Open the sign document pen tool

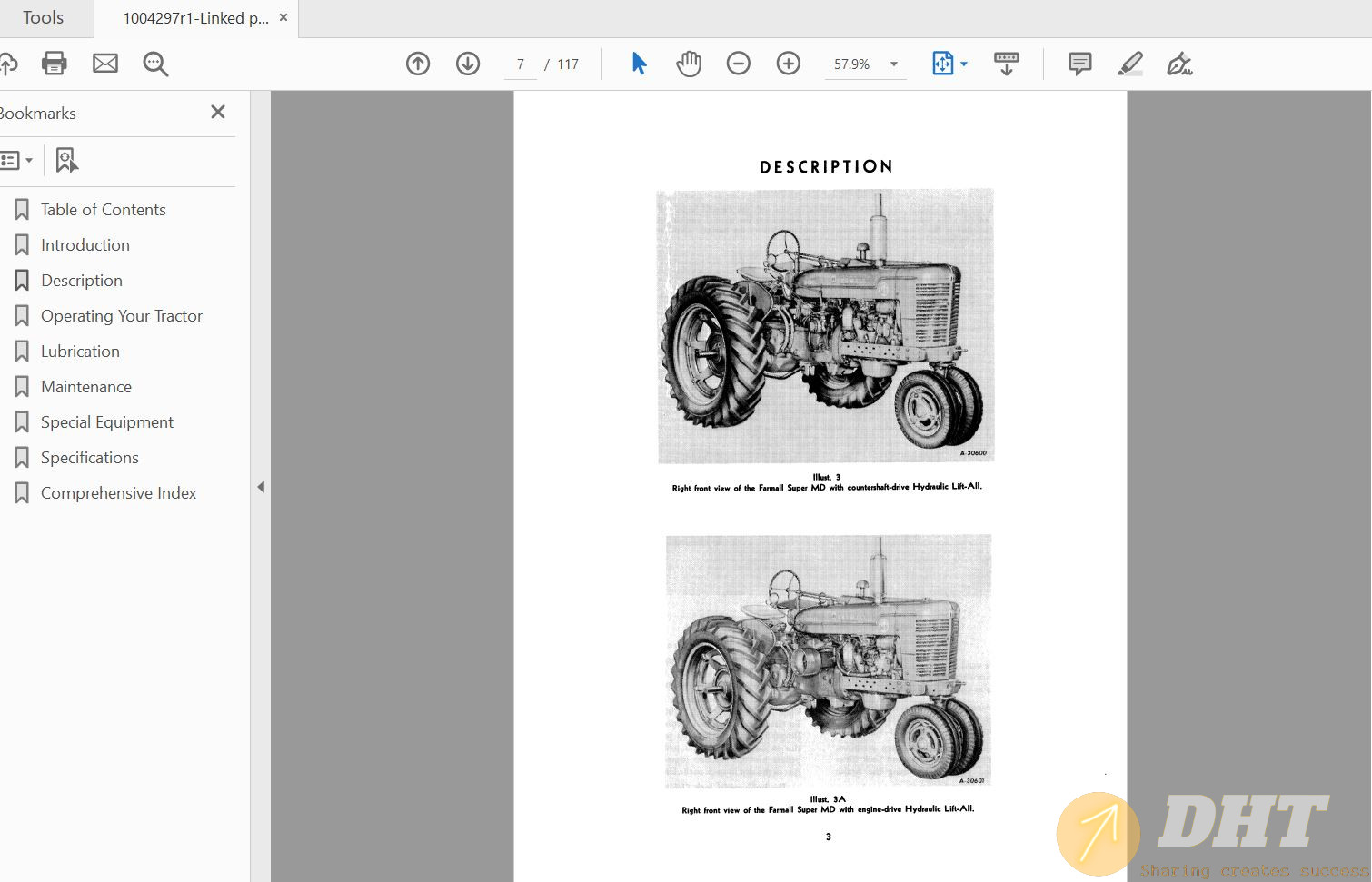click(1179, 64)
